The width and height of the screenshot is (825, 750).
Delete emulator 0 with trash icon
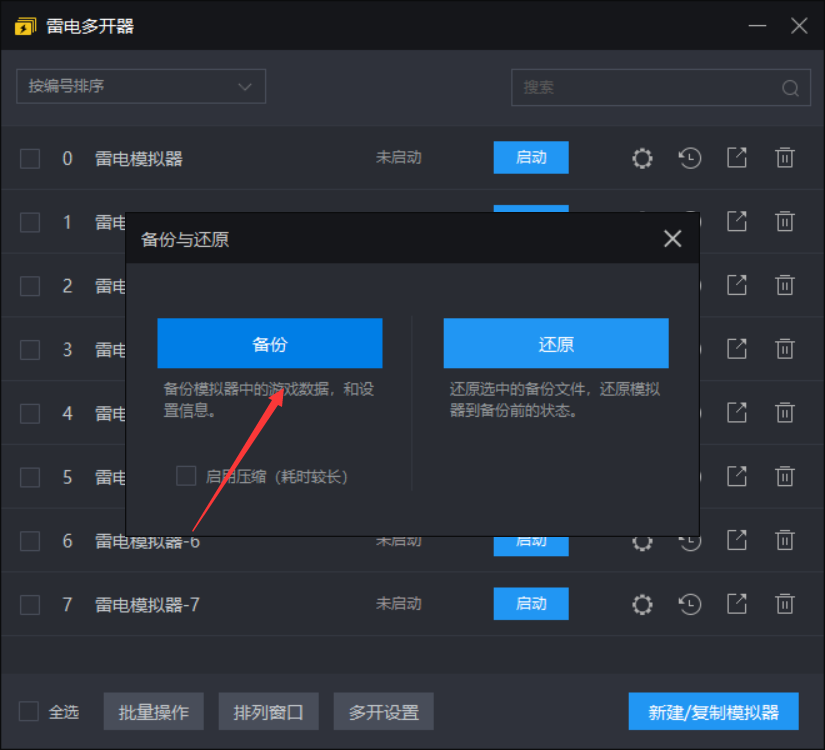(784, 158)
